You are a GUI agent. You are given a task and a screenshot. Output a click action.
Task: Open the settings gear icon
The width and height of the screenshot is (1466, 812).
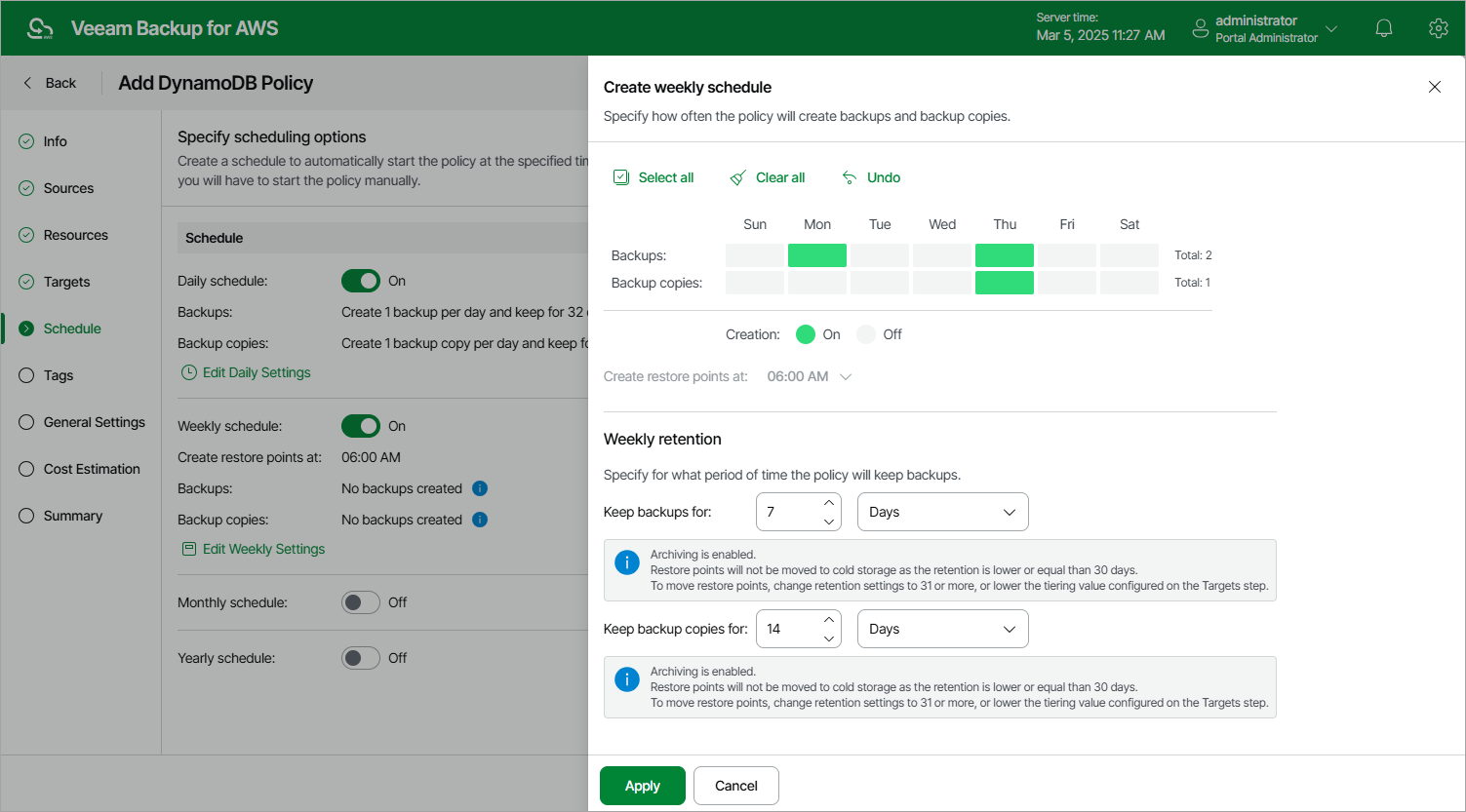tap(1438, 28)
